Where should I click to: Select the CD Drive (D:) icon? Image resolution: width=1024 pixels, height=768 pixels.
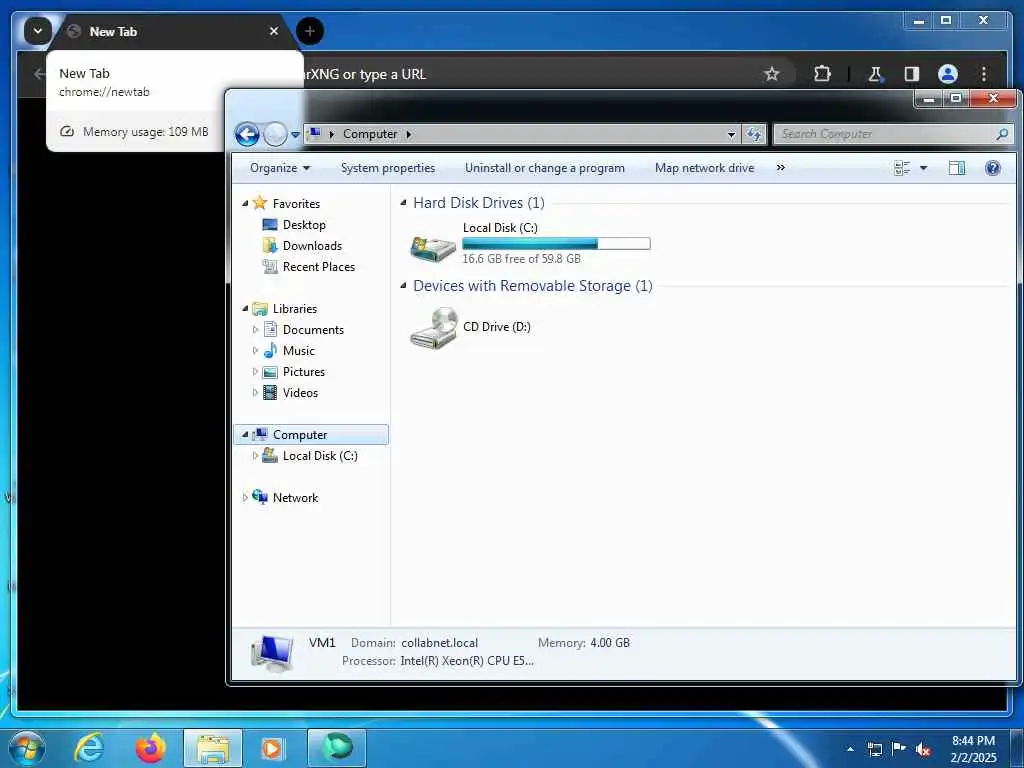click(x=433, y=328)
